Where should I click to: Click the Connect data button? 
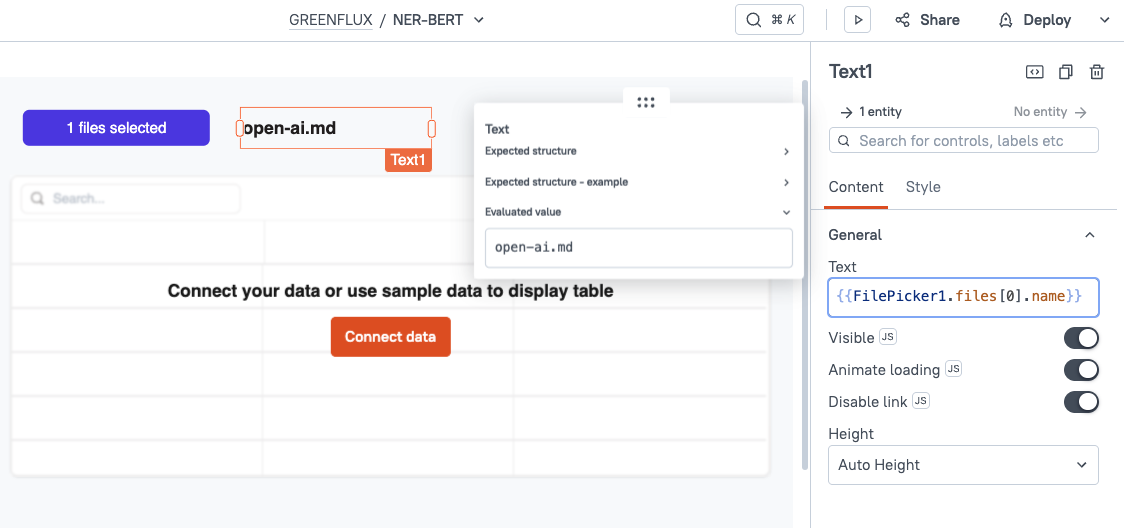[390, 337]
